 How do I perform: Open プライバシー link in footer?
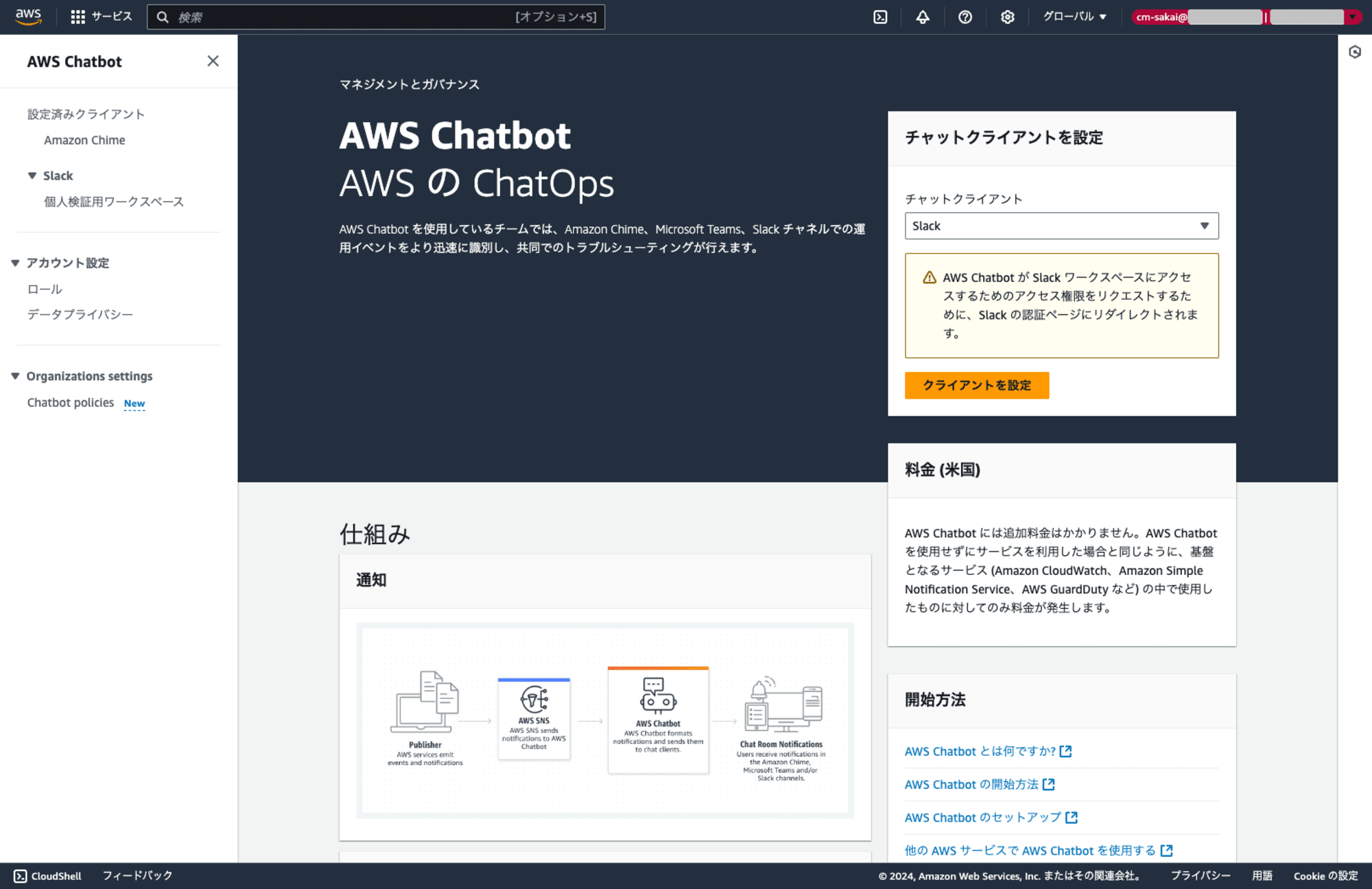[1200, 875]
